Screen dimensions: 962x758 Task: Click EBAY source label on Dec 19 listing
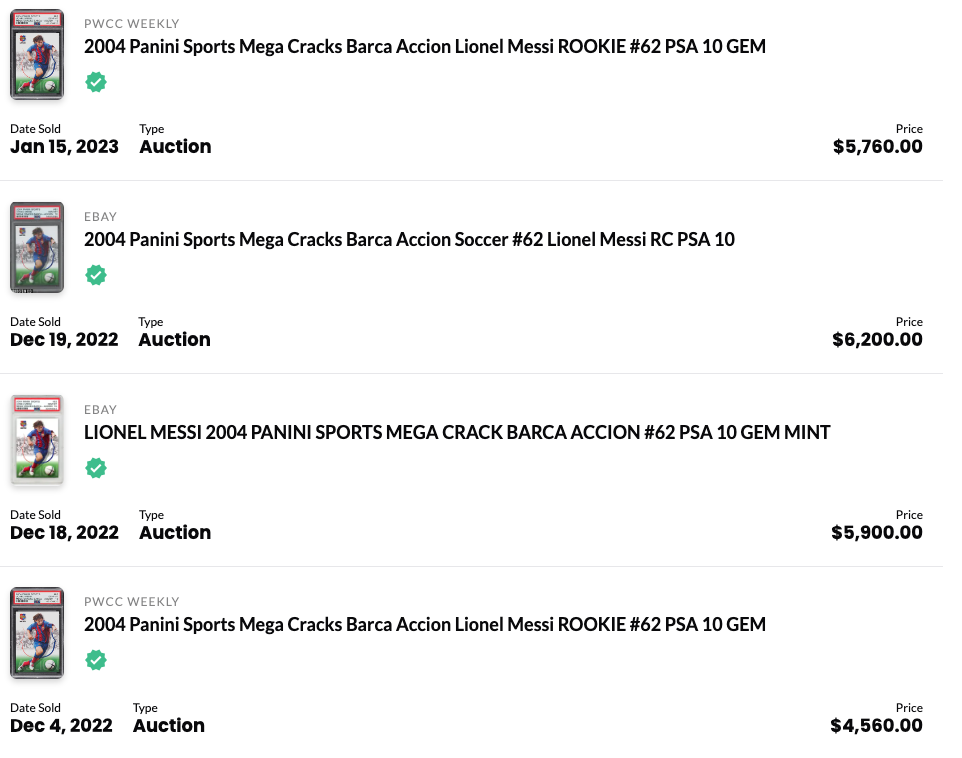tap(101, 217)
